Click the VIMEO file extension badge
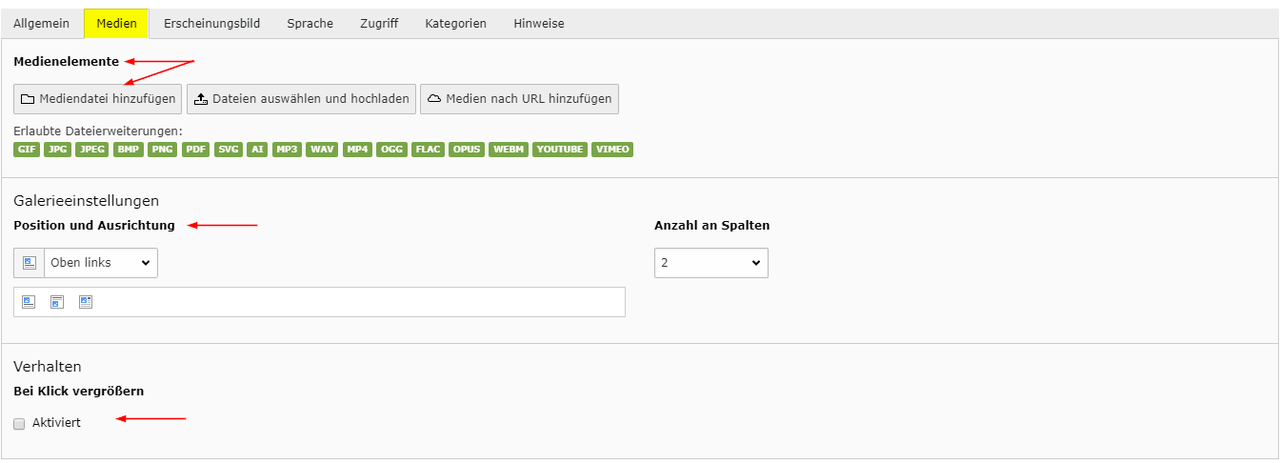 coord(612,150)
